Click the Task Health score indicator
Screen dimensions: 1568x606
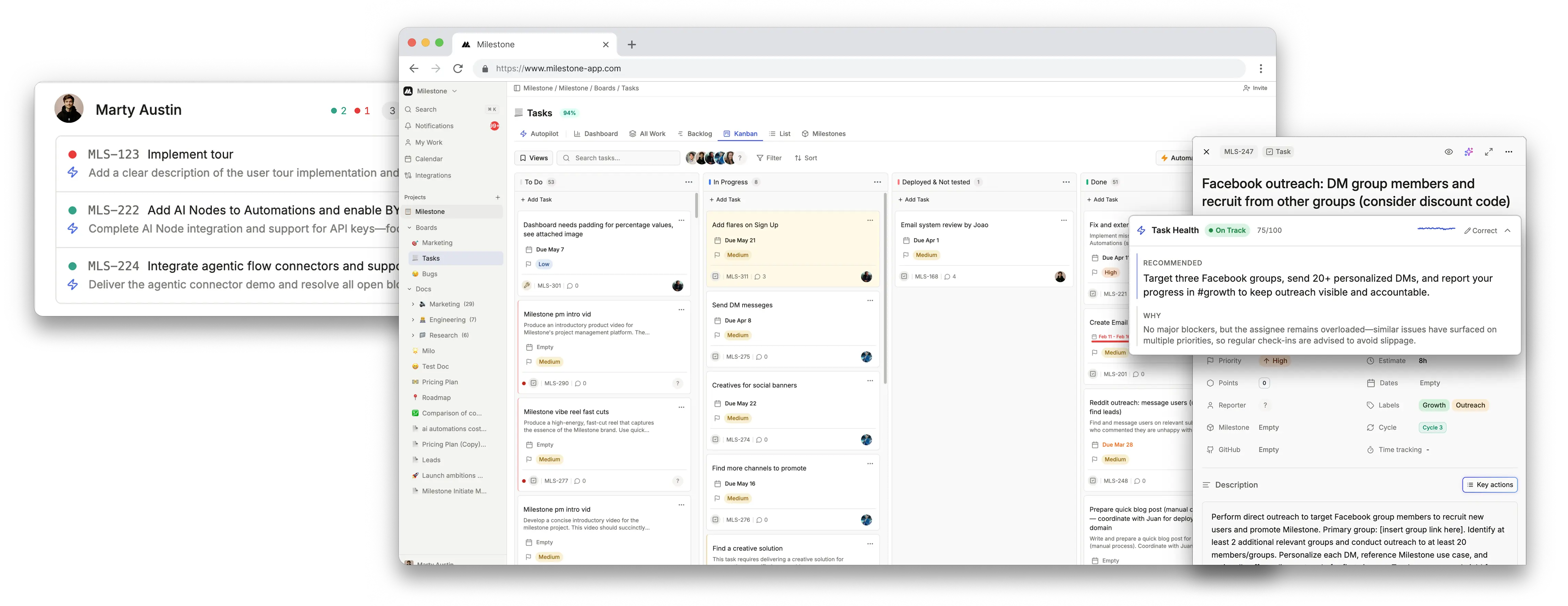(x=1270, y=230)
